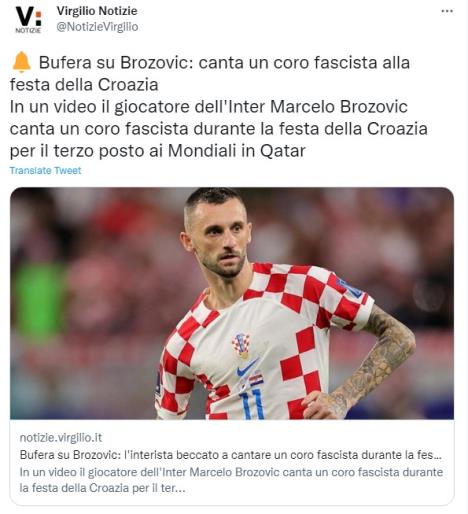Screen dimensions: 468x514
Task: Click the Croatia crest on the jersey
Action: click(x=241, y=345)
